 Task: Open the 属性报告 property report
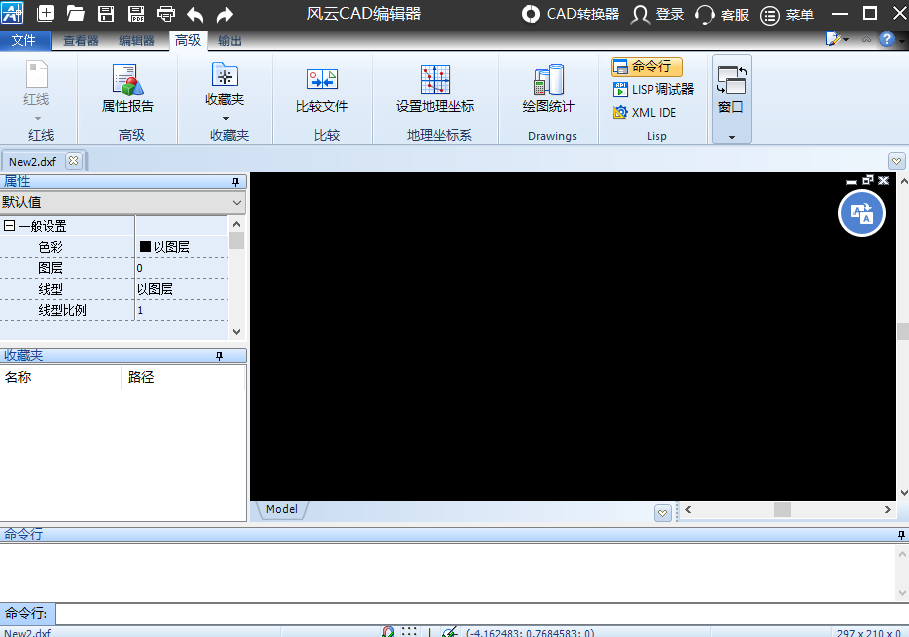tap(128, 88)
